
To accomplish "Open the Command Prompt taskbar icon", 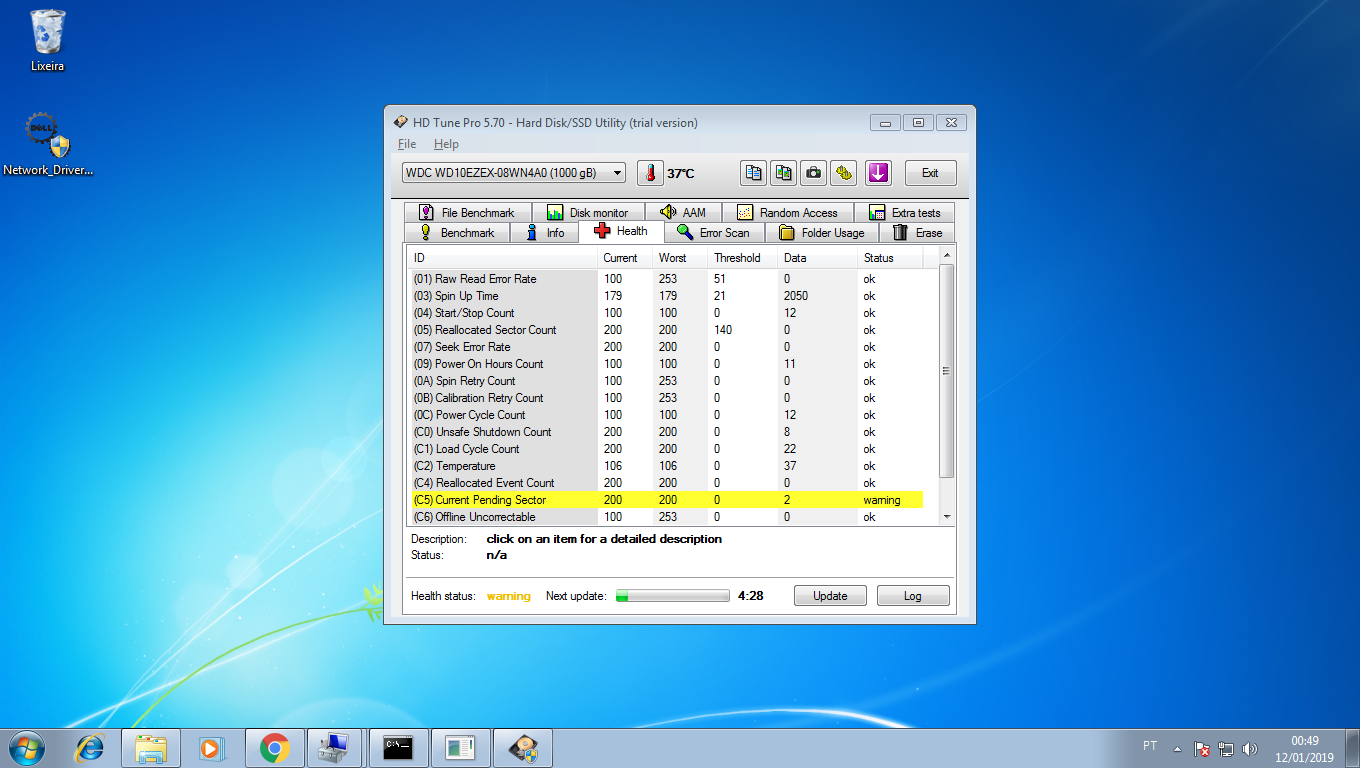I will 398,747.
